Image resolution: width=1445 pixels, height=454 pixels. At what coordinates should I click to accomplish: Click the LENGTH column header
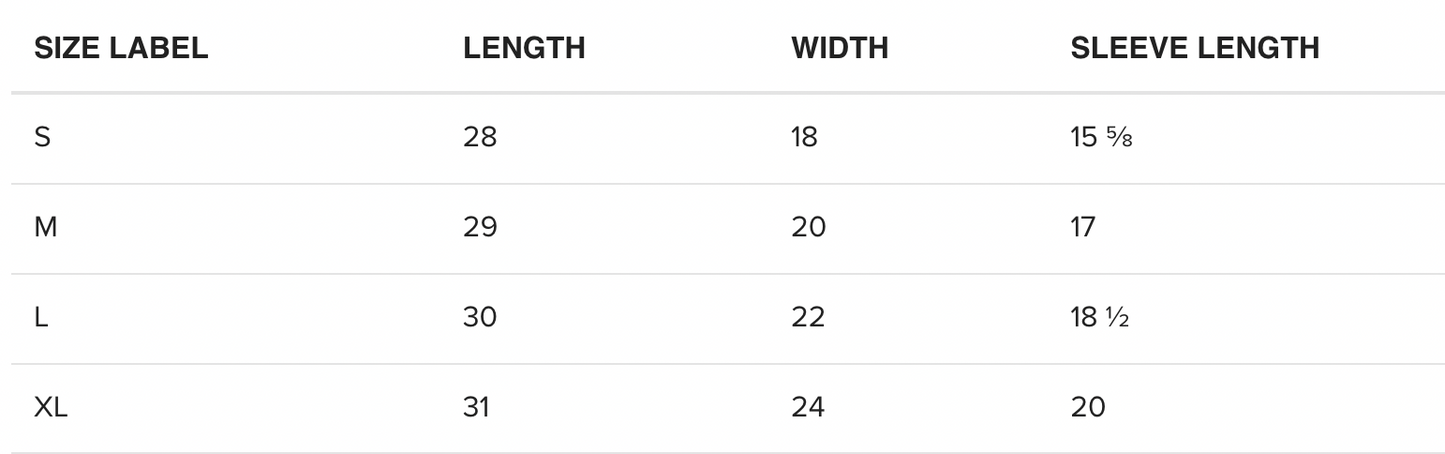pyautogui.click(x=524, y=48)
